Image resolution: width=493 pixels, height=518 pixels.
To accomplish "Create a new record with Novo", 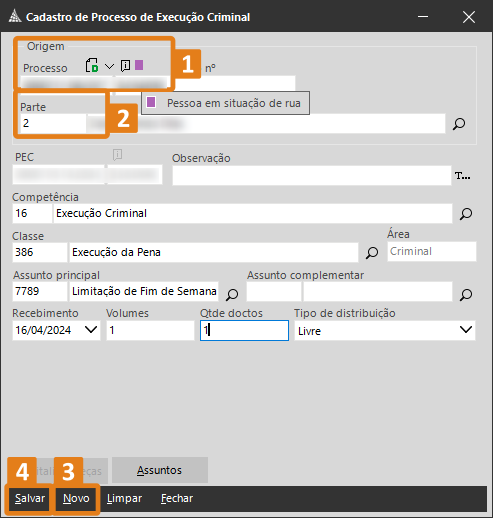I will click(x=76, y=498).
